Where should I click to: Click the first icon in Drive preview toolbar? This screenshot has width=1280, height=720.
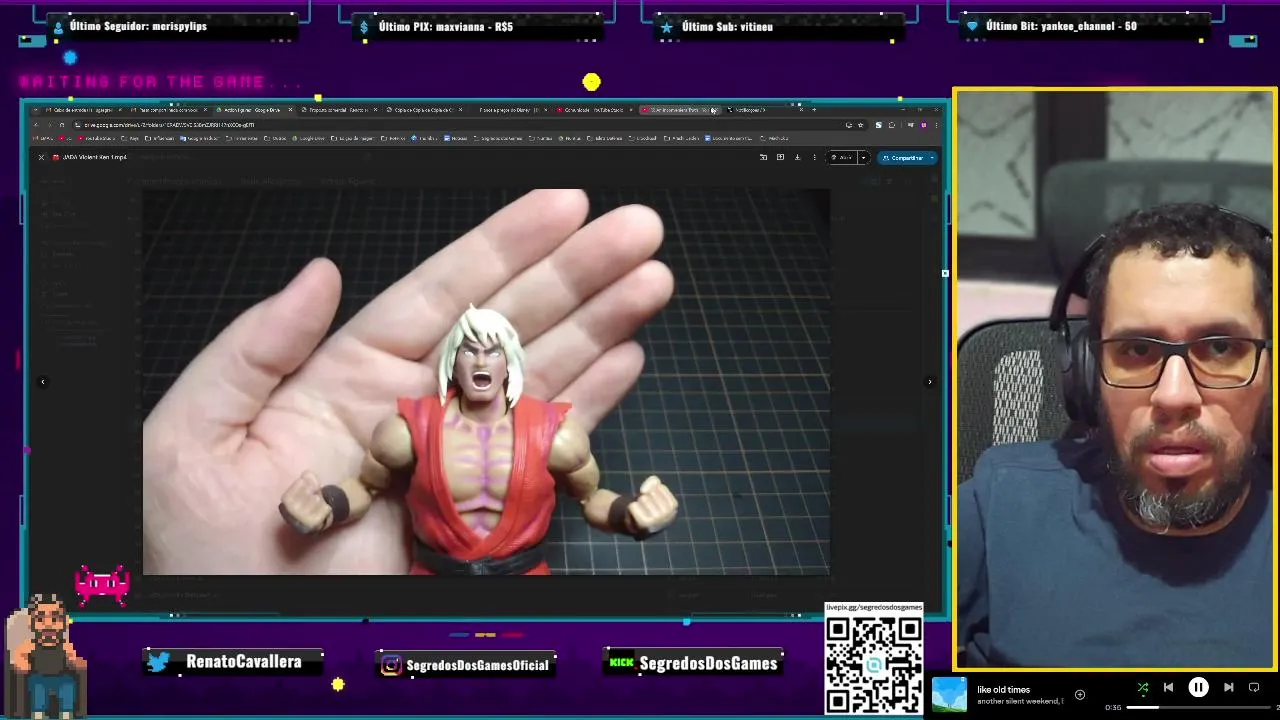click(763, 157)
